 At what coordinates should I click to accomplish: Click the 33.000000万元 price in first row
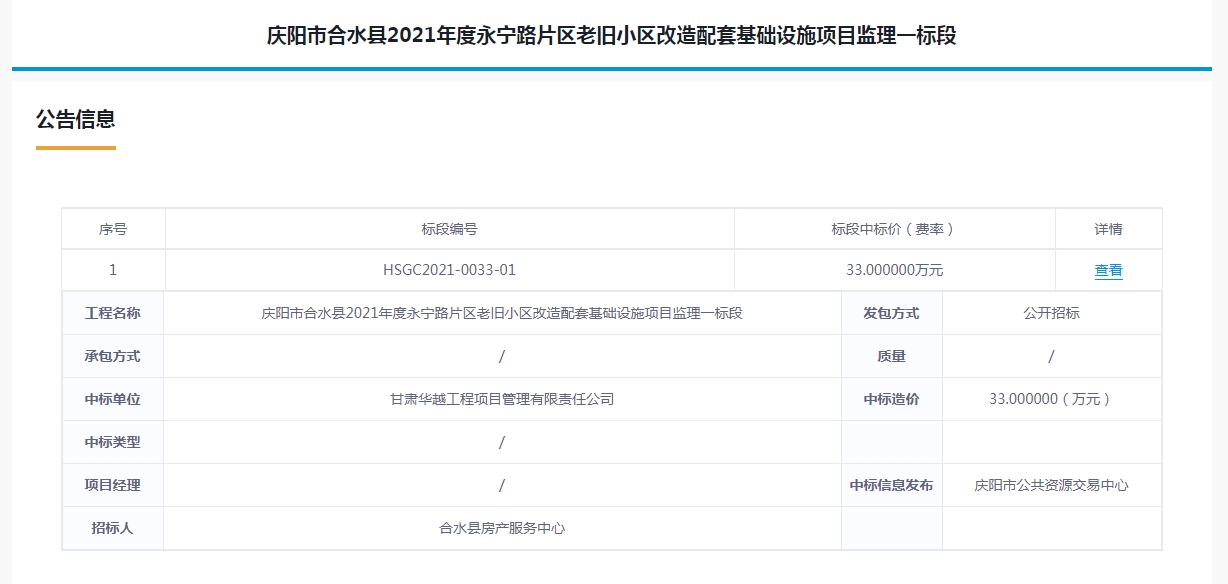point(894,270)
